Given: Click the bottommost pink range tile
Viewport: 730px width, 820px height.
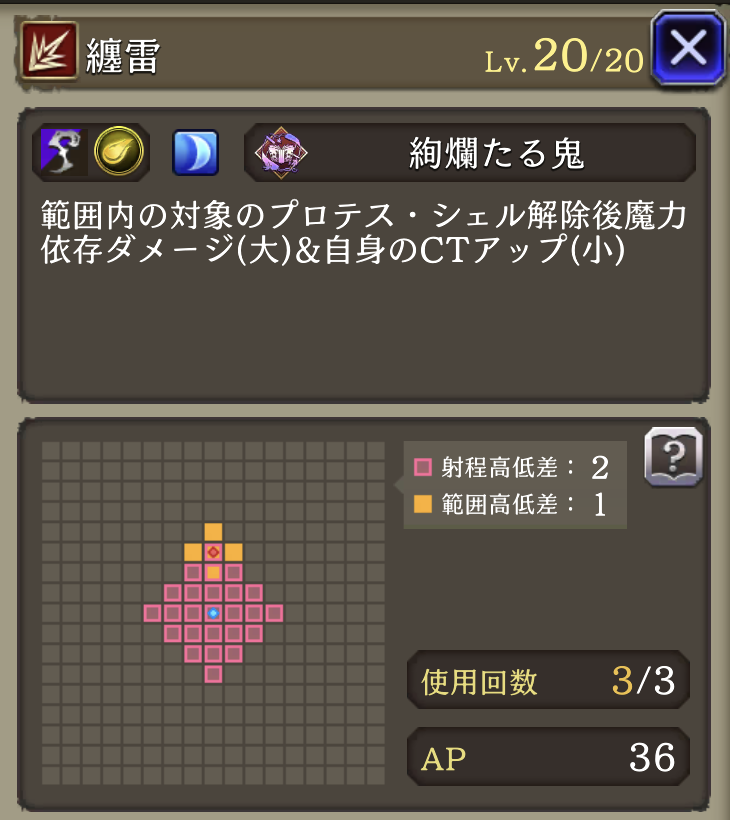Looking at the screenshot, I should click(x=213, y=674).
